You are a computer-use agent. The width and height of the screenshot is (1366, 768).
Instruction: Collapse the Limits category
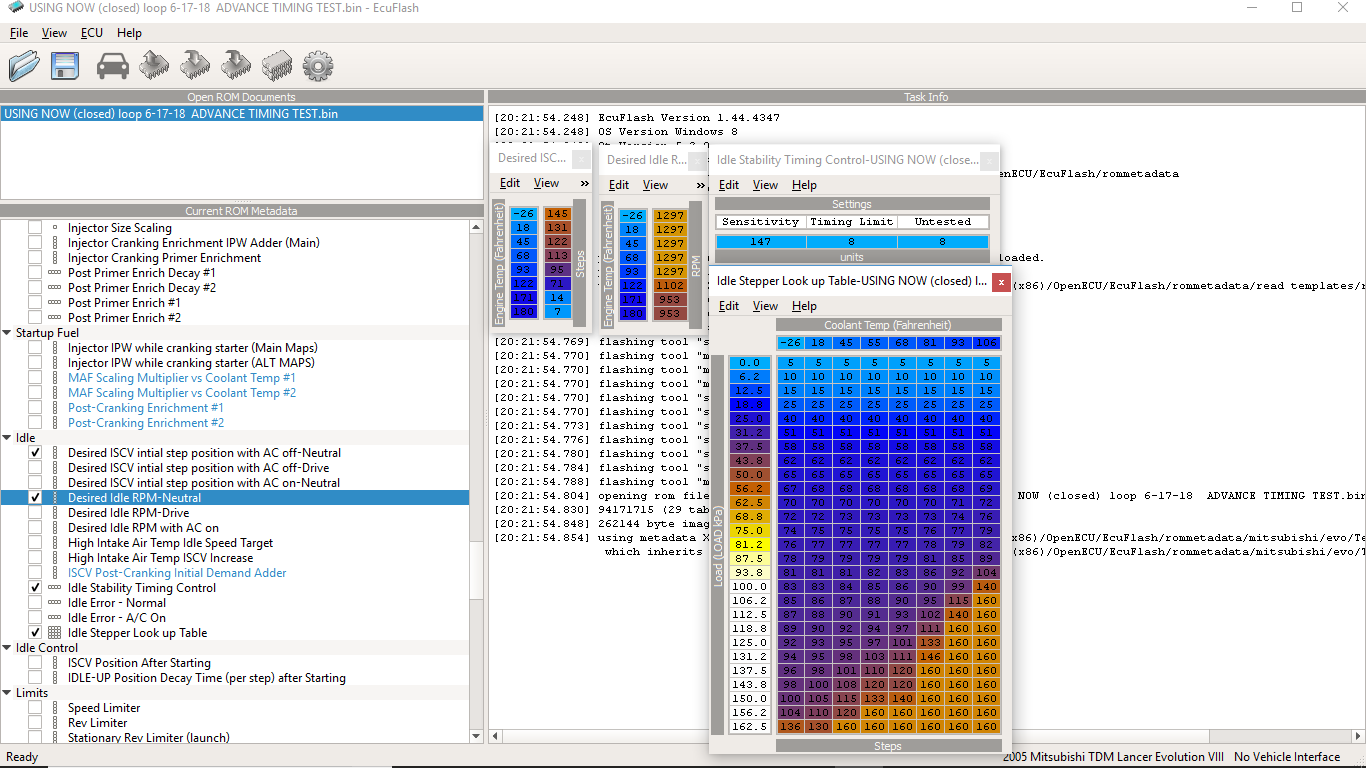pyautogui.click(x=8, y=693)
